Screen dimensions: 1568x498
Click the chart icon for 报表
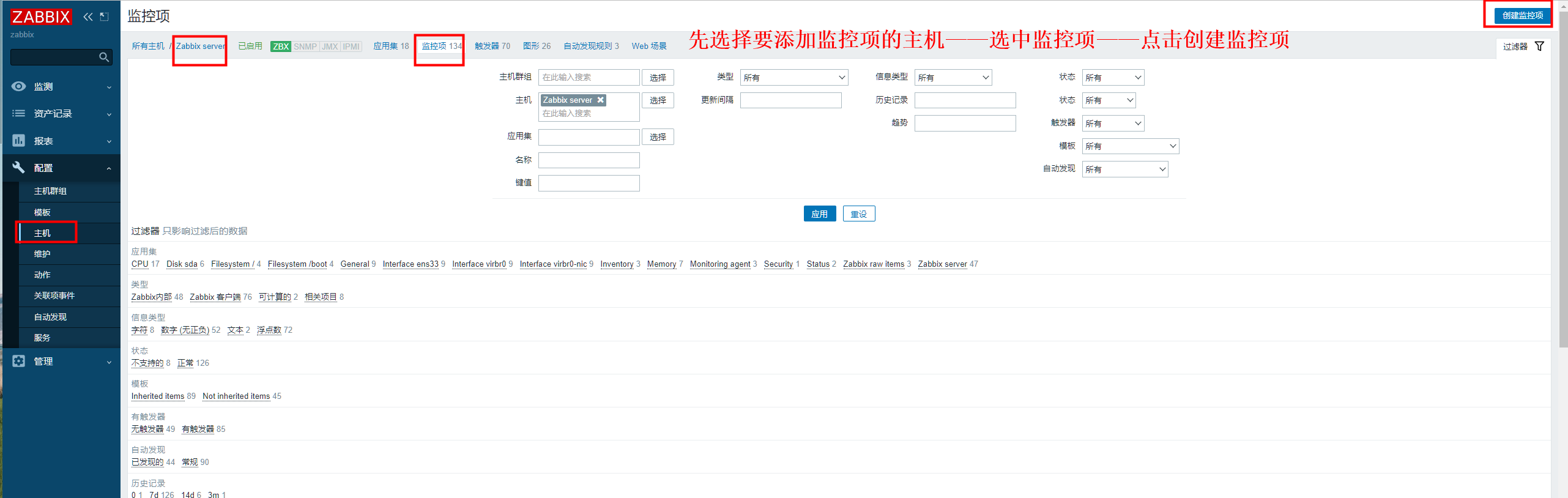[19, 141]
